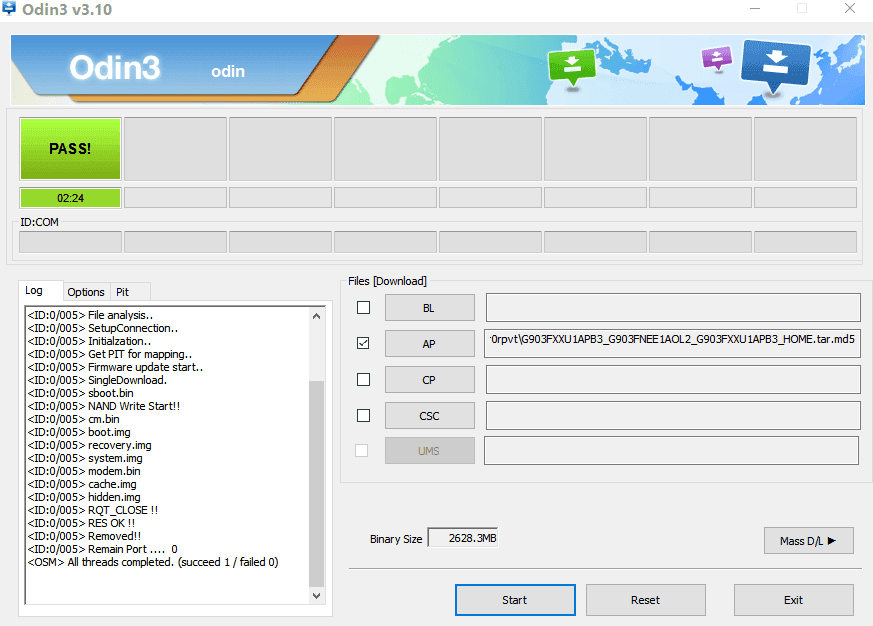This screenshot has height=626, width=873.
Task: Start the firmware flash
Action: tap(515, 600)
